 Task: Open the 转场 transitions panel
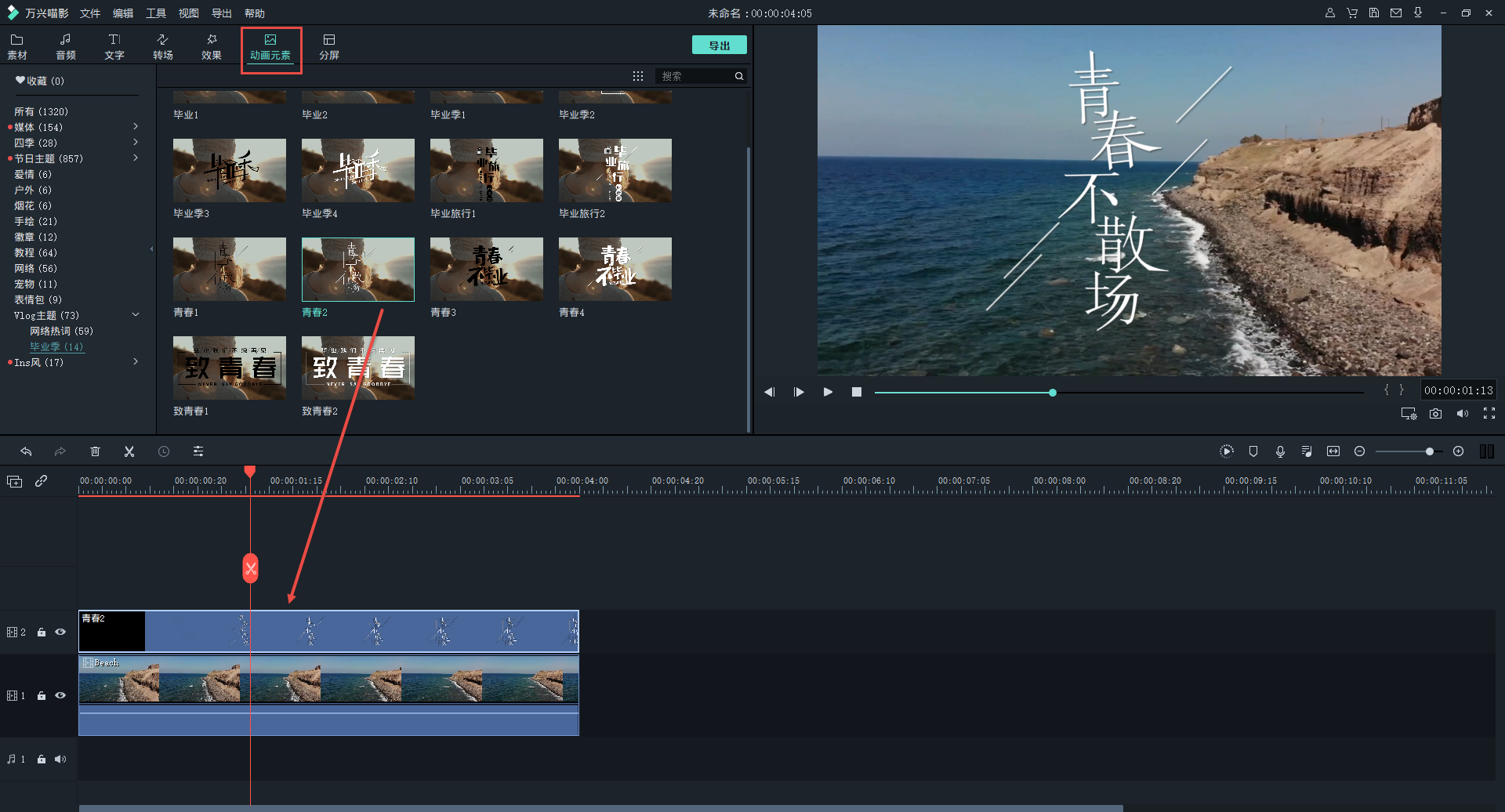[x=163, y=46]
